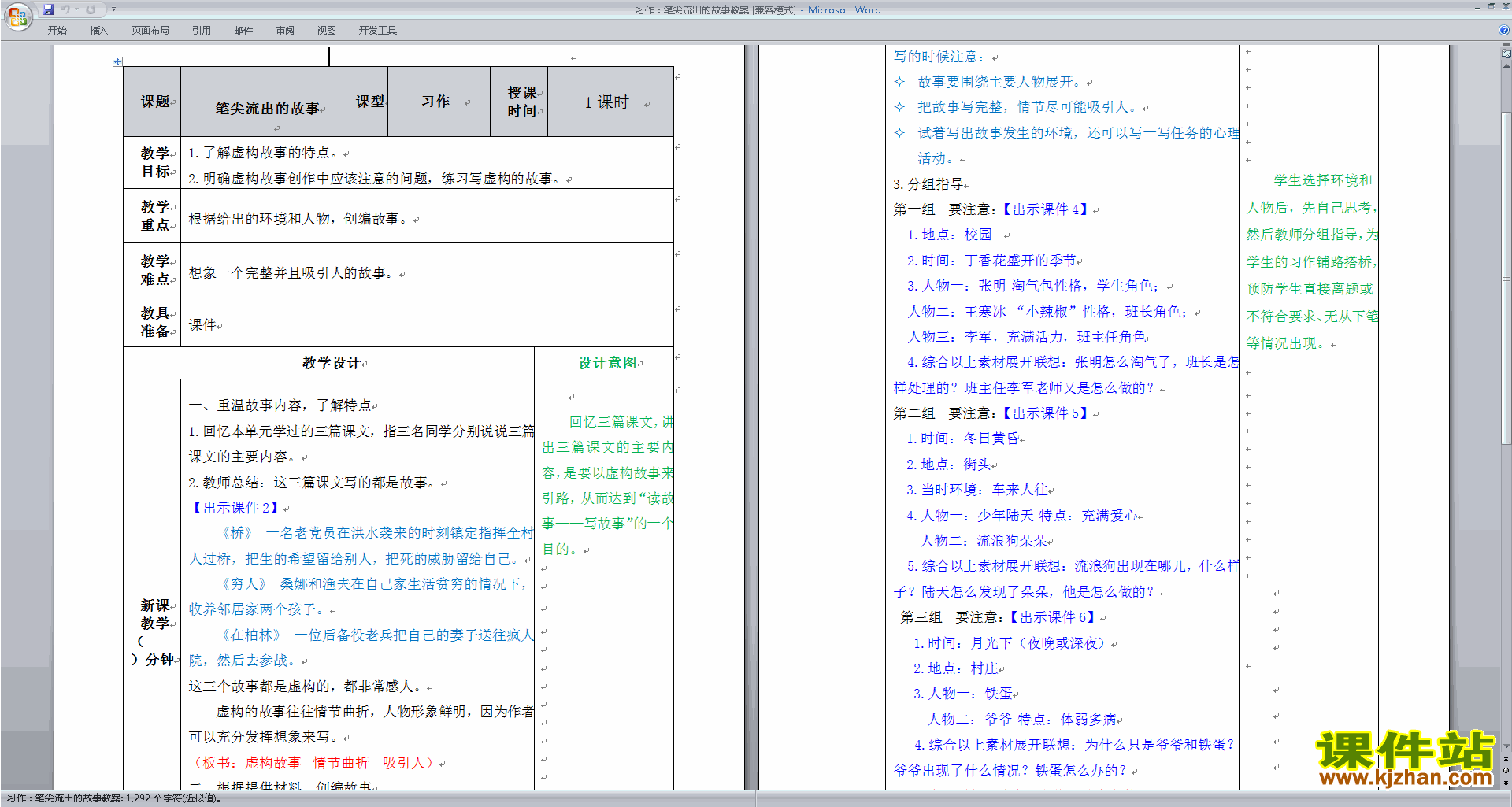Viewport: 1512px width, 807px height.
Task: Click the 《桥》 summary line
Action: (x=361, y=546)
